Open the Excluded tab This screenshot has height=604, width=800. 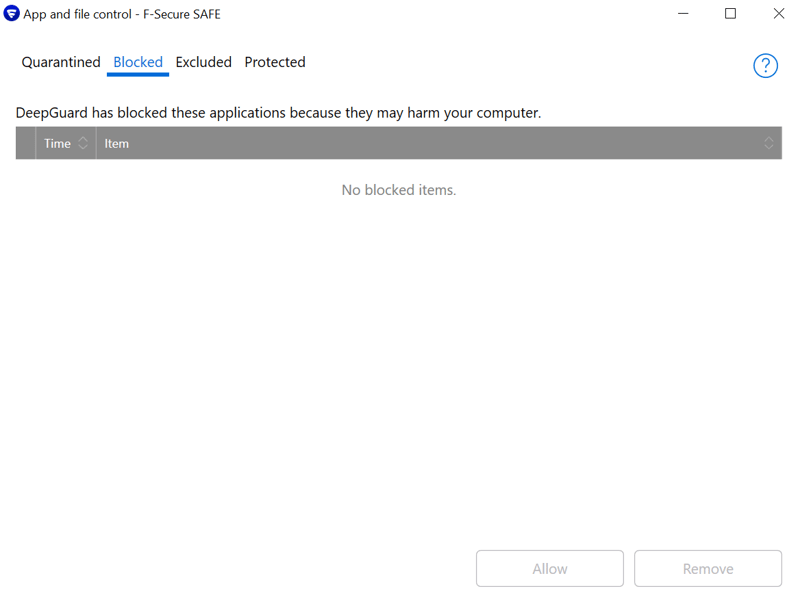click(204, 62)
